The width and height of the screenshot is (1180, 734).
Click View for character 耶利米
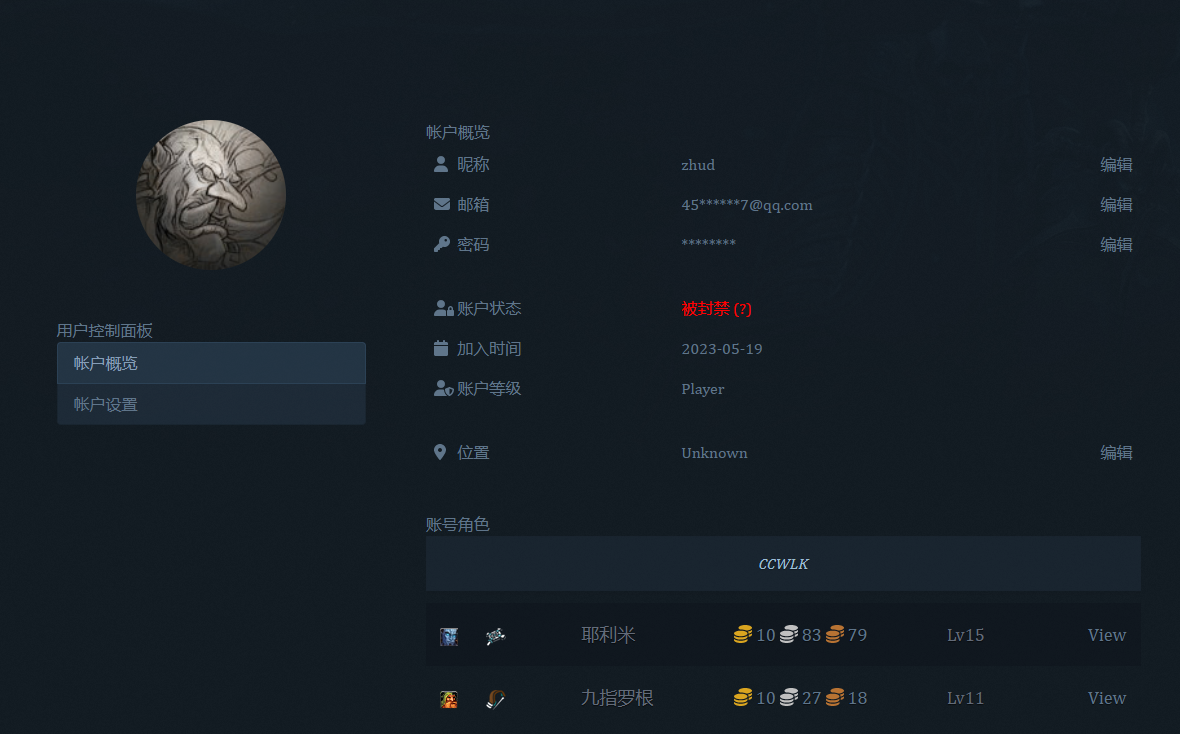tap(1106, 635)
